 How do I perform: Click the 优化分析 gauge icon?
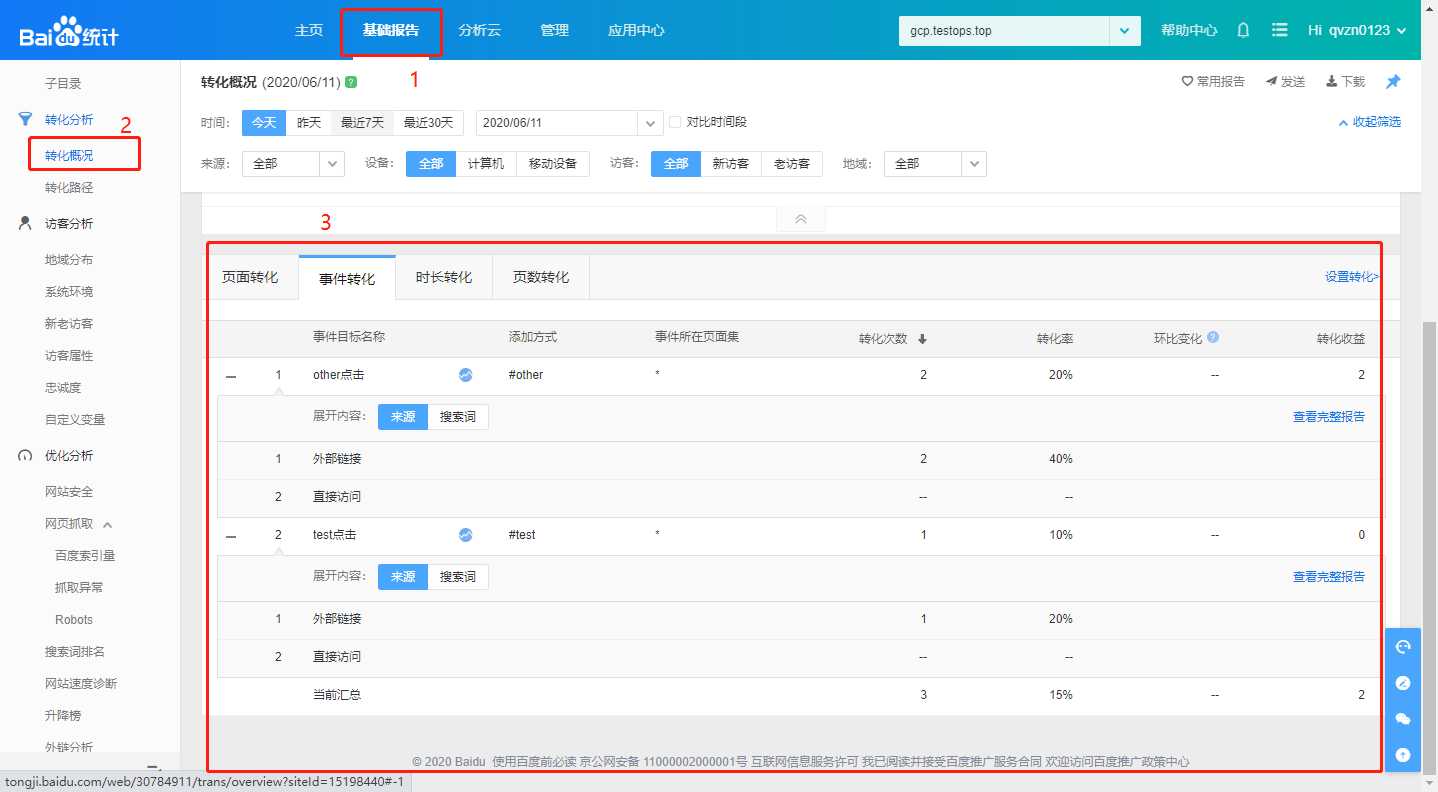coord(26,455)
